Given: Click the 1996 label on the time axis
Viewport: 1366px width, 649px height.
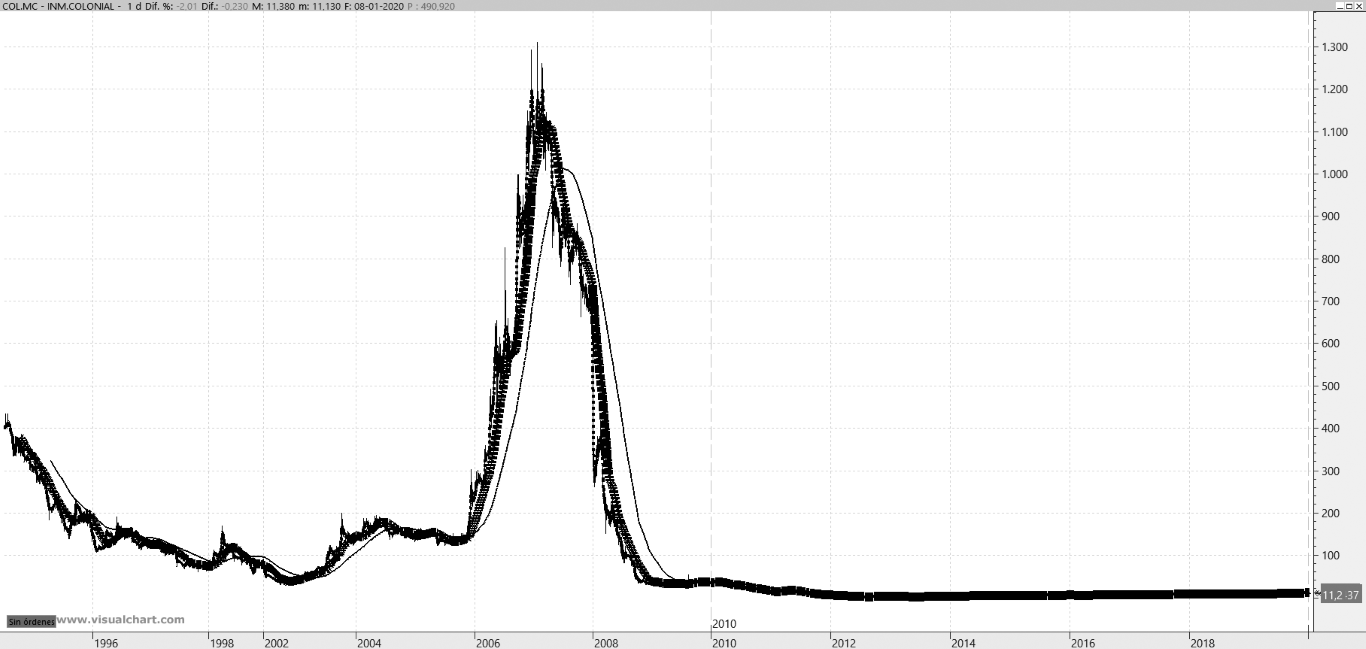Looking at the screenshot, I should point(106,642).
